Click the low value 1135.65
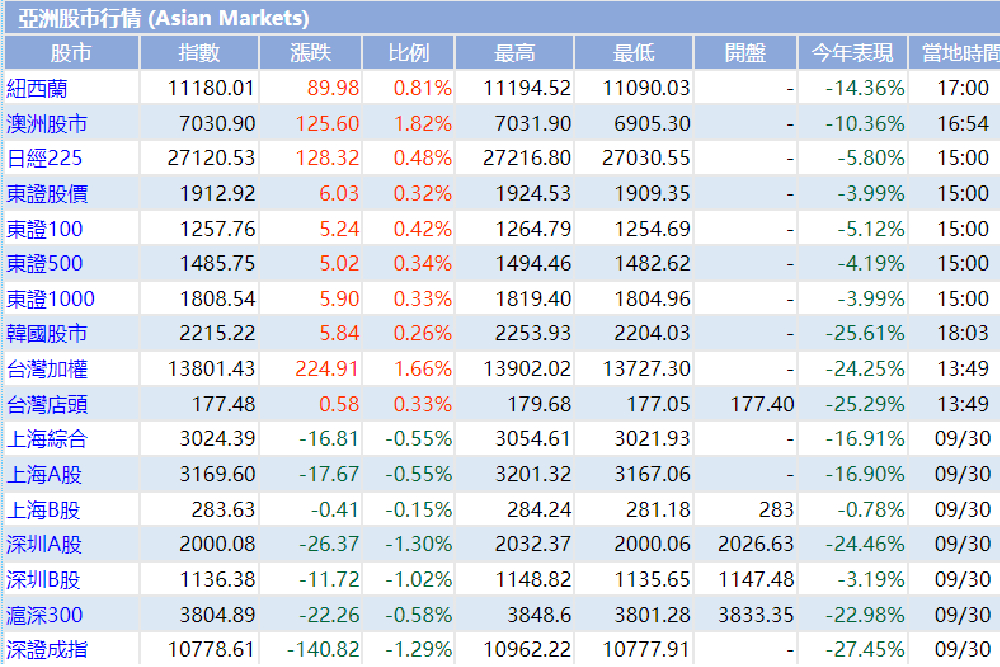 [652, 579]
